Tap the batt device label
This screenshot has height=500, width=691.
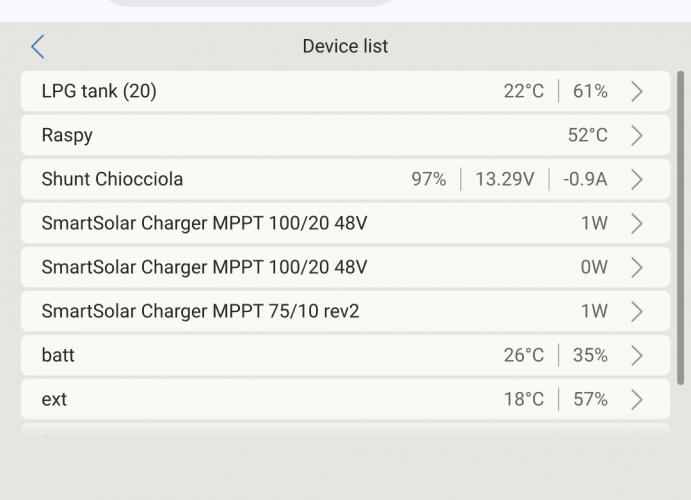click(58, 356)
